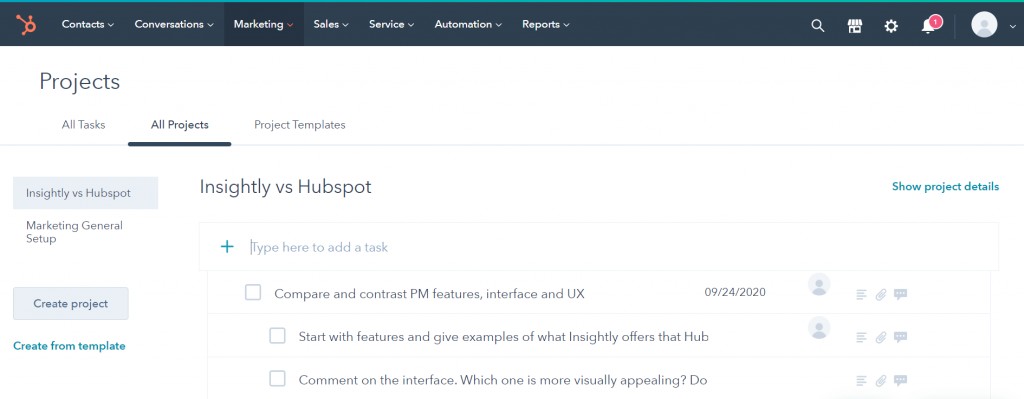The height and width of the screenshot is (399, 1024).
Task: Expand the Sales menu
Action: [331, 24]
